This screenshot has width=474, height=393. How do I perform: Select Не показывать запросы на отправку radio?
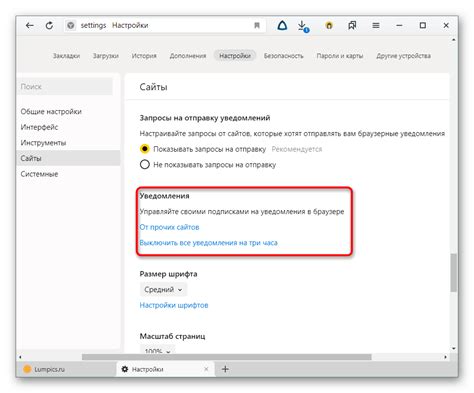tap(145, 164)
